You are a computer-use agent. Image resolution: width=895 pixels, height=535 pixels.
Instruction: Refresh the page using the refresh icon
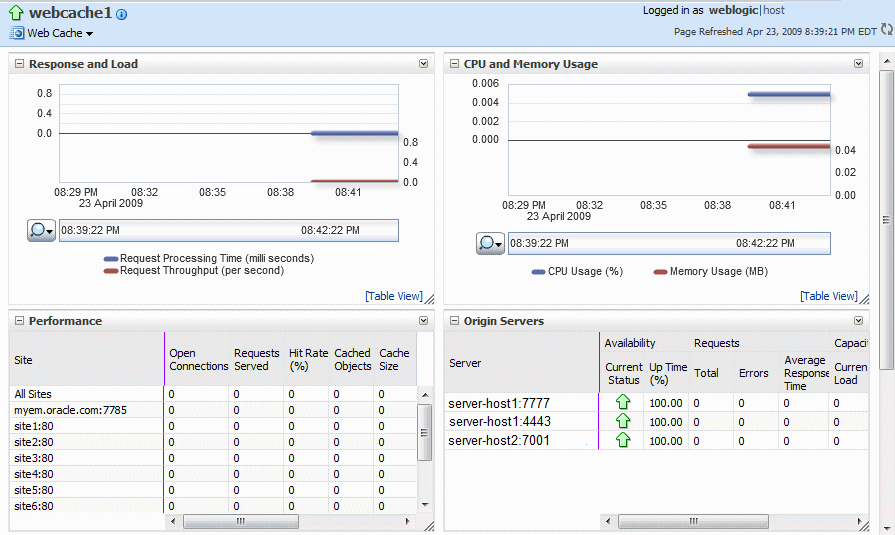coord(886,29)
